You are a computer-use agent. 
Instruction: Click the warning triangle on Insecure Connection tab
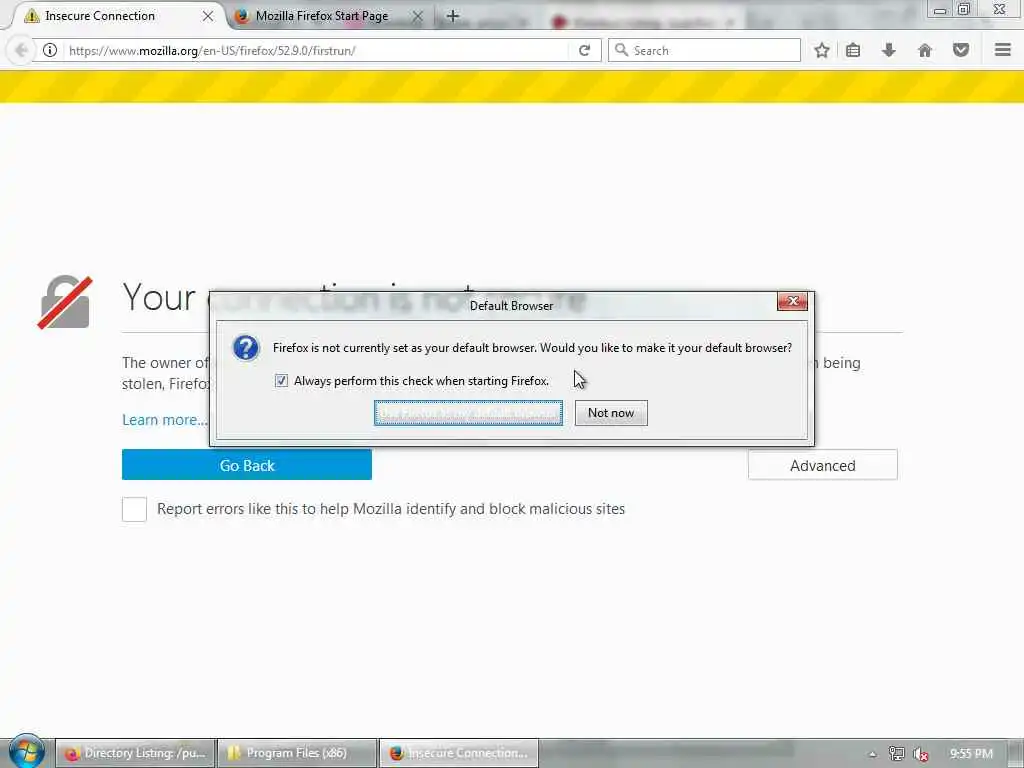[31, 16]
